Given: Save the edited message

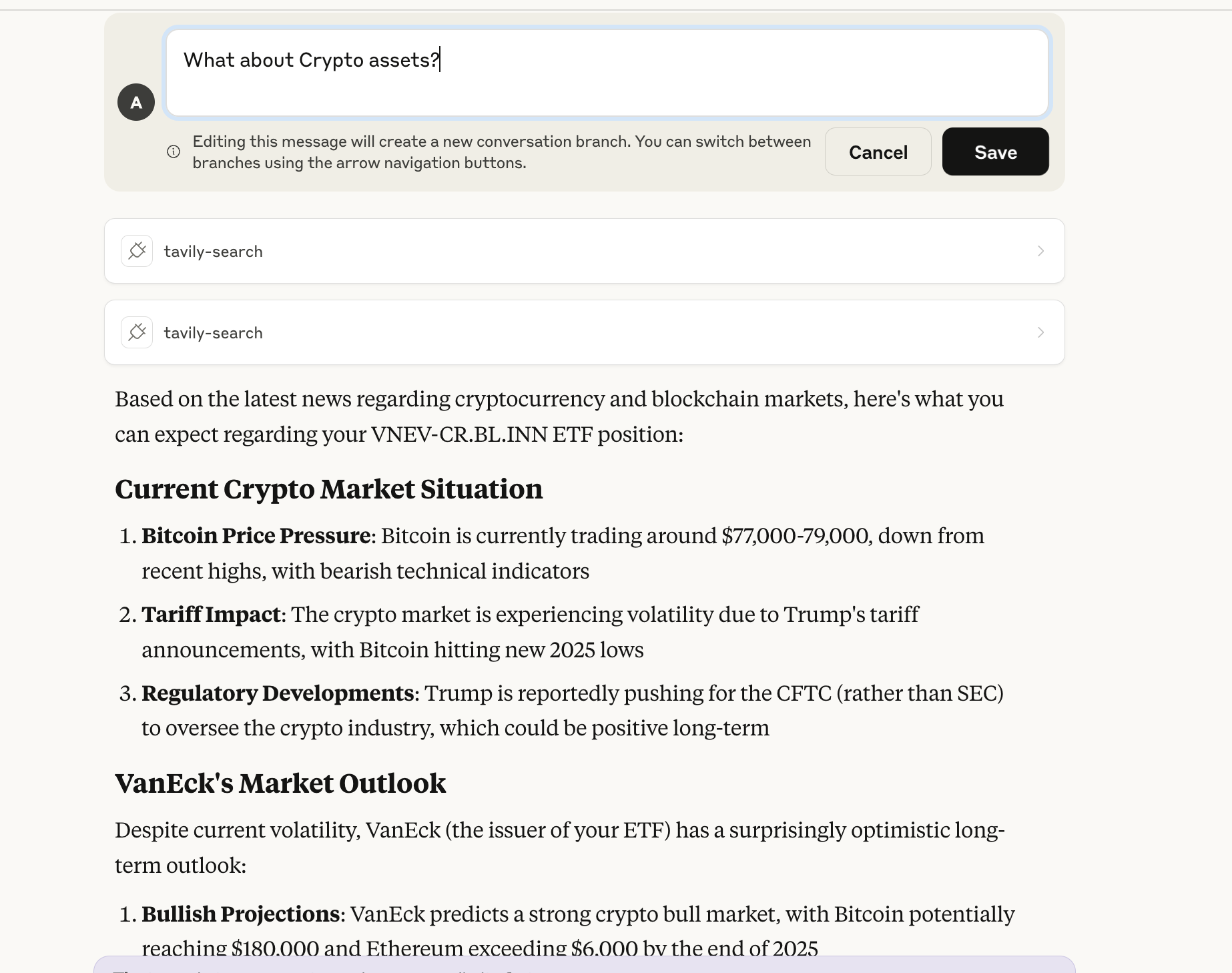Looking at the screenshot, I should click(x=995, y=152).
